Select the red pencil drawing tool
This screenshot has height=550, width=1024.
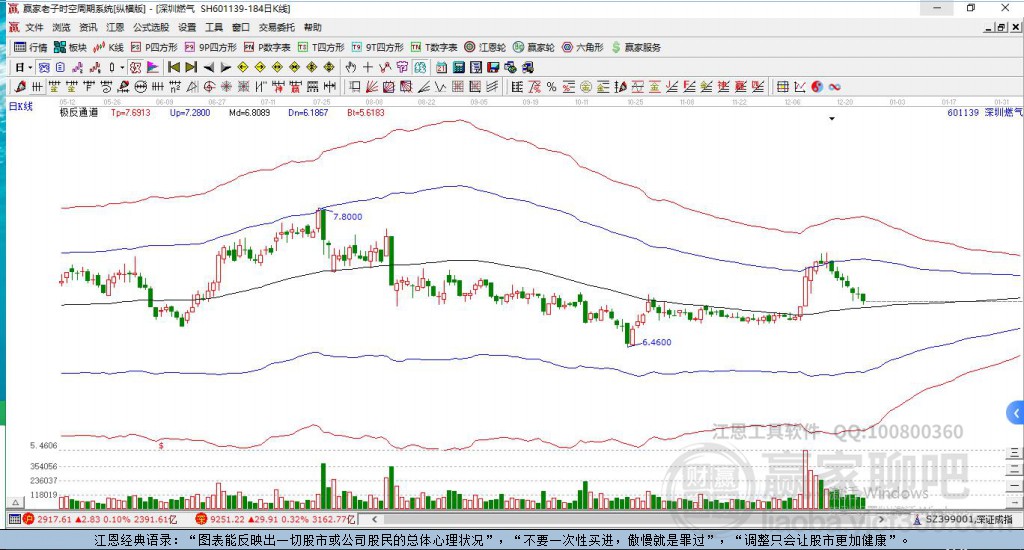[x=20, y=87]
